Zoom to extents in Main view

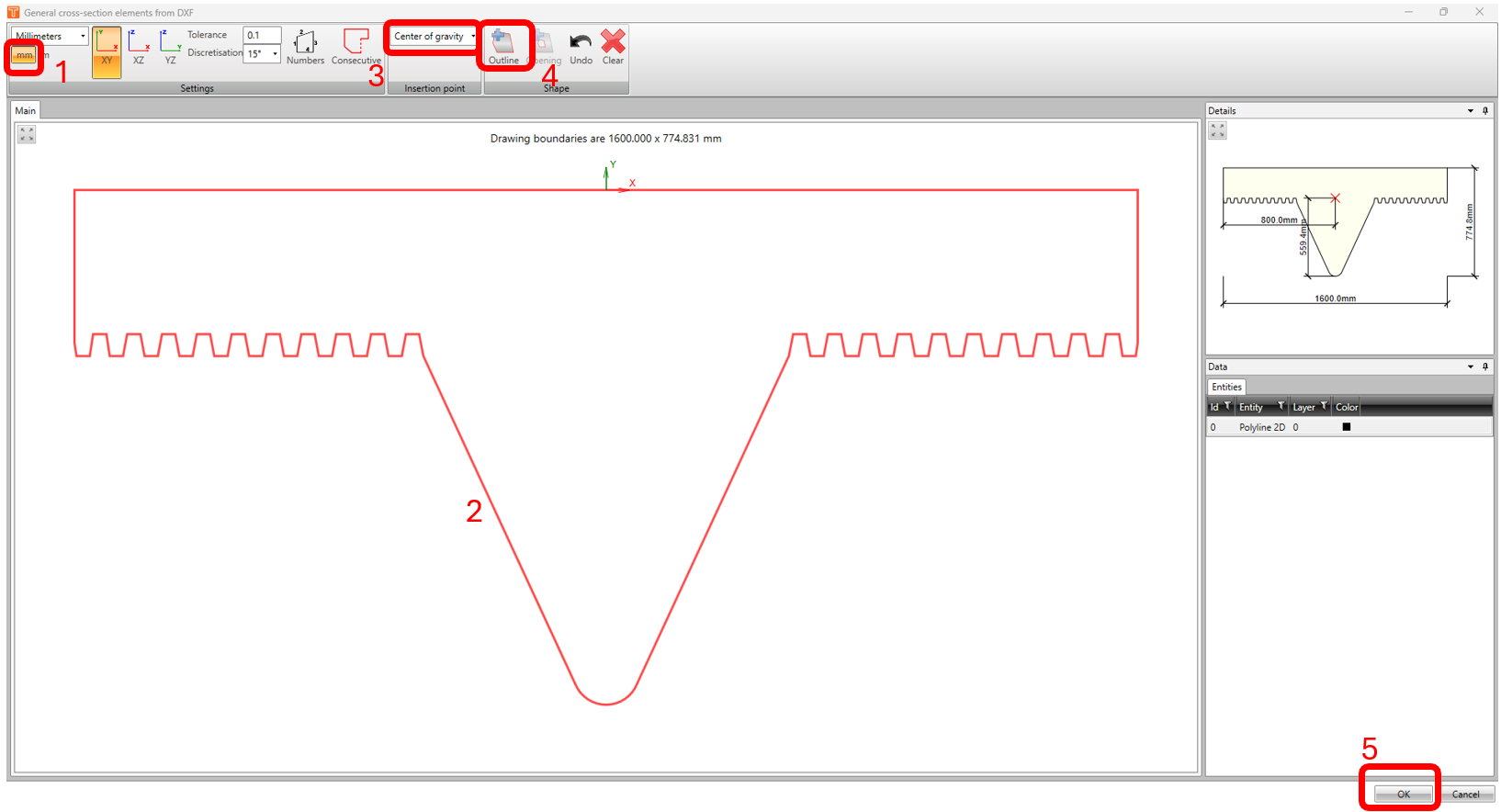tap(27, 134)
